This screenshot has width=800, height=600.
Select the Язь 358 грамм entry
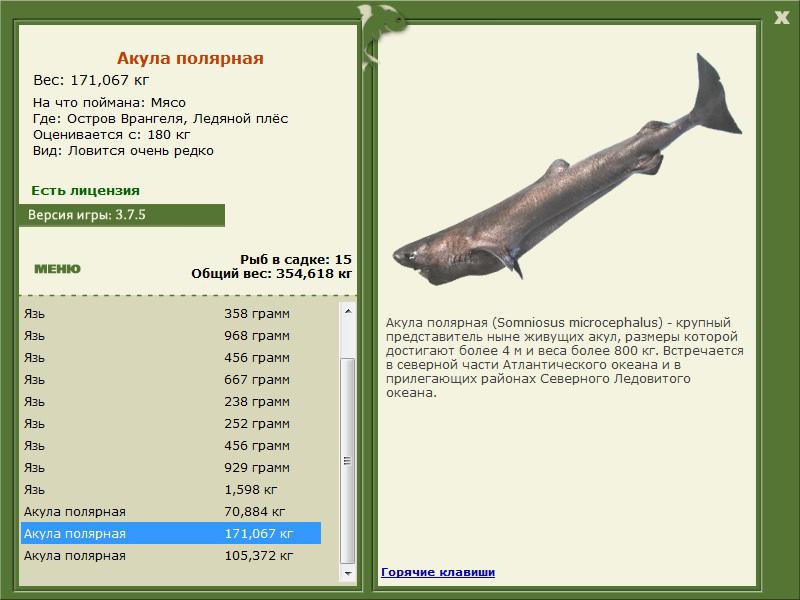171,314
